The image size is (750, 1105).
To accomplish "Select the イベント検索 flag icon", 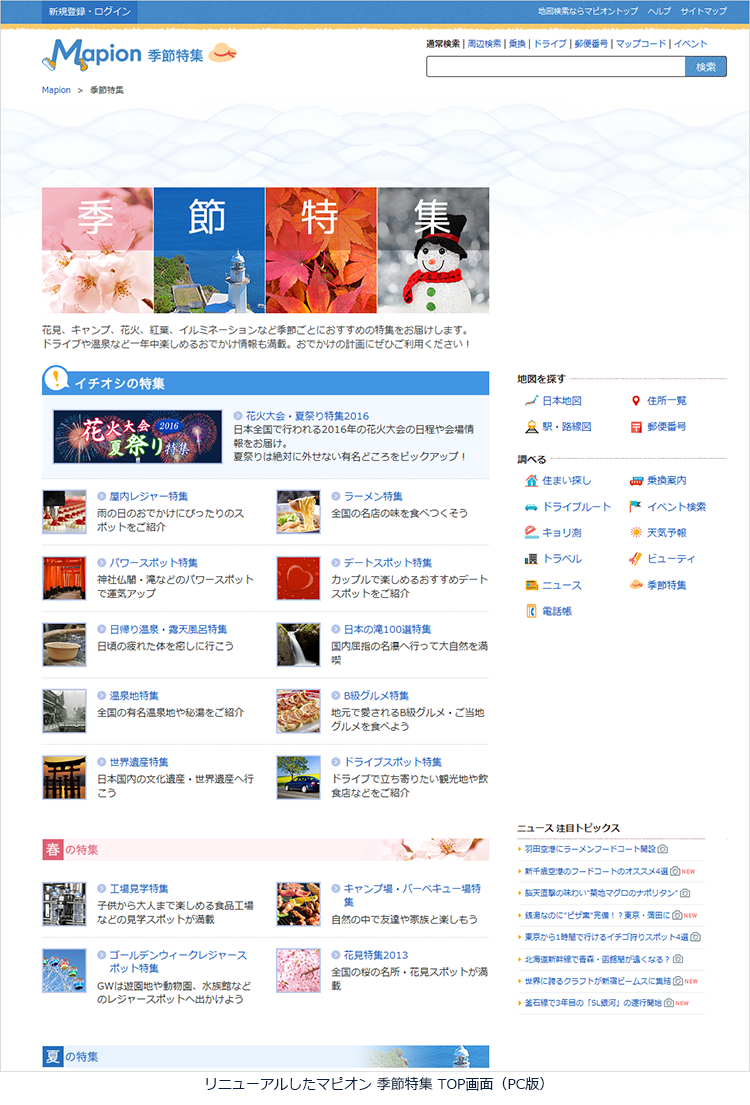I will click(636, 506).
